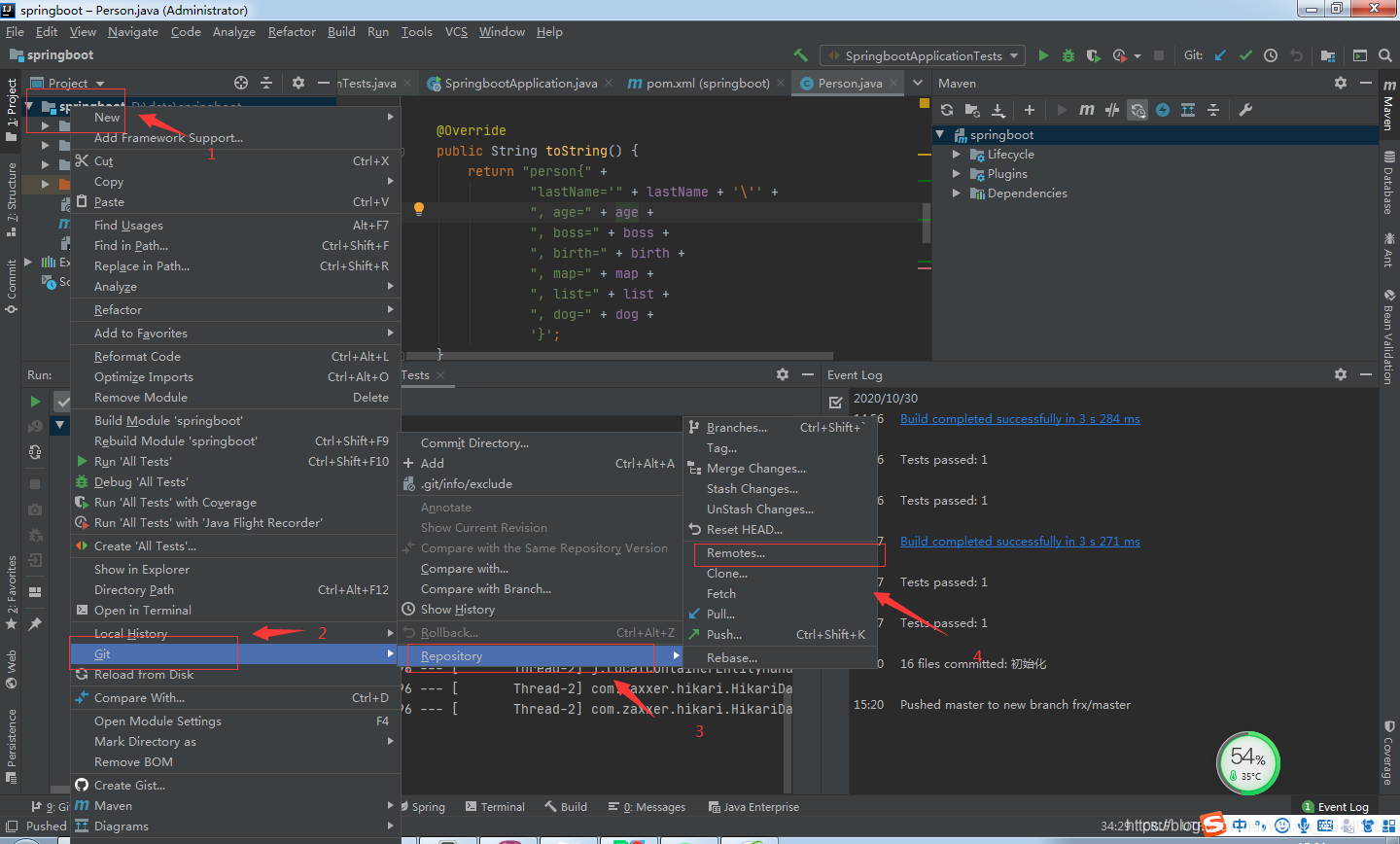1400x844 pixels.
Task: Start debugging with the bug icon
Action: tap(1068, 55)
